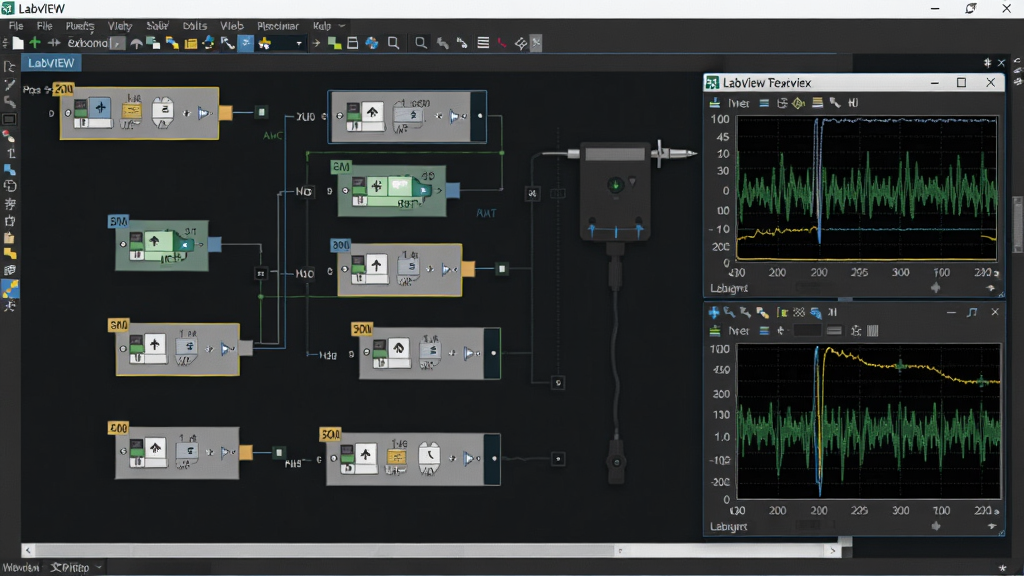1024x576 pixels.
Task: Open the Vlehy menu in menu bar
Action: tap(120, 25)
